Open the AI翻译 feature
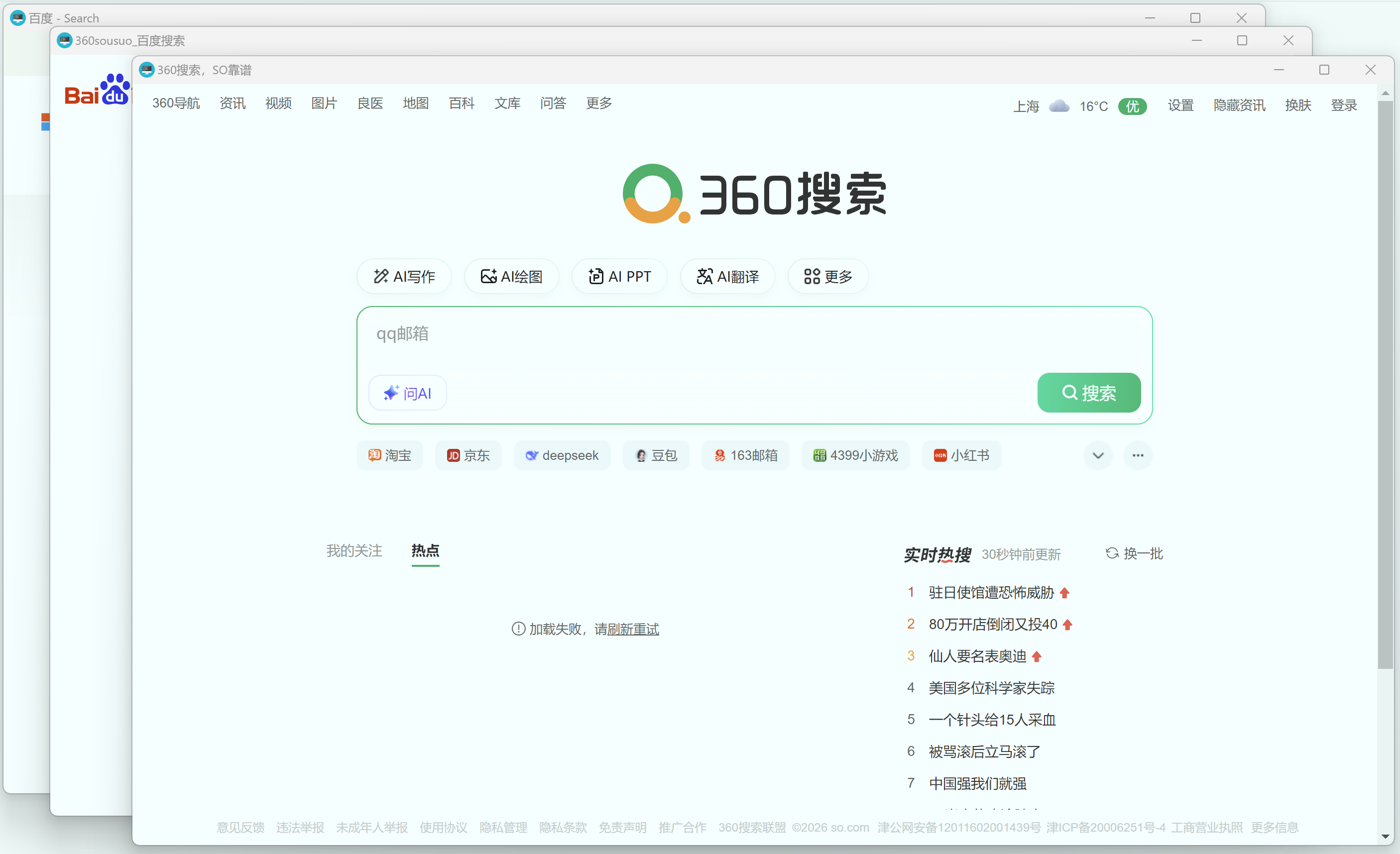 [727, 276]
